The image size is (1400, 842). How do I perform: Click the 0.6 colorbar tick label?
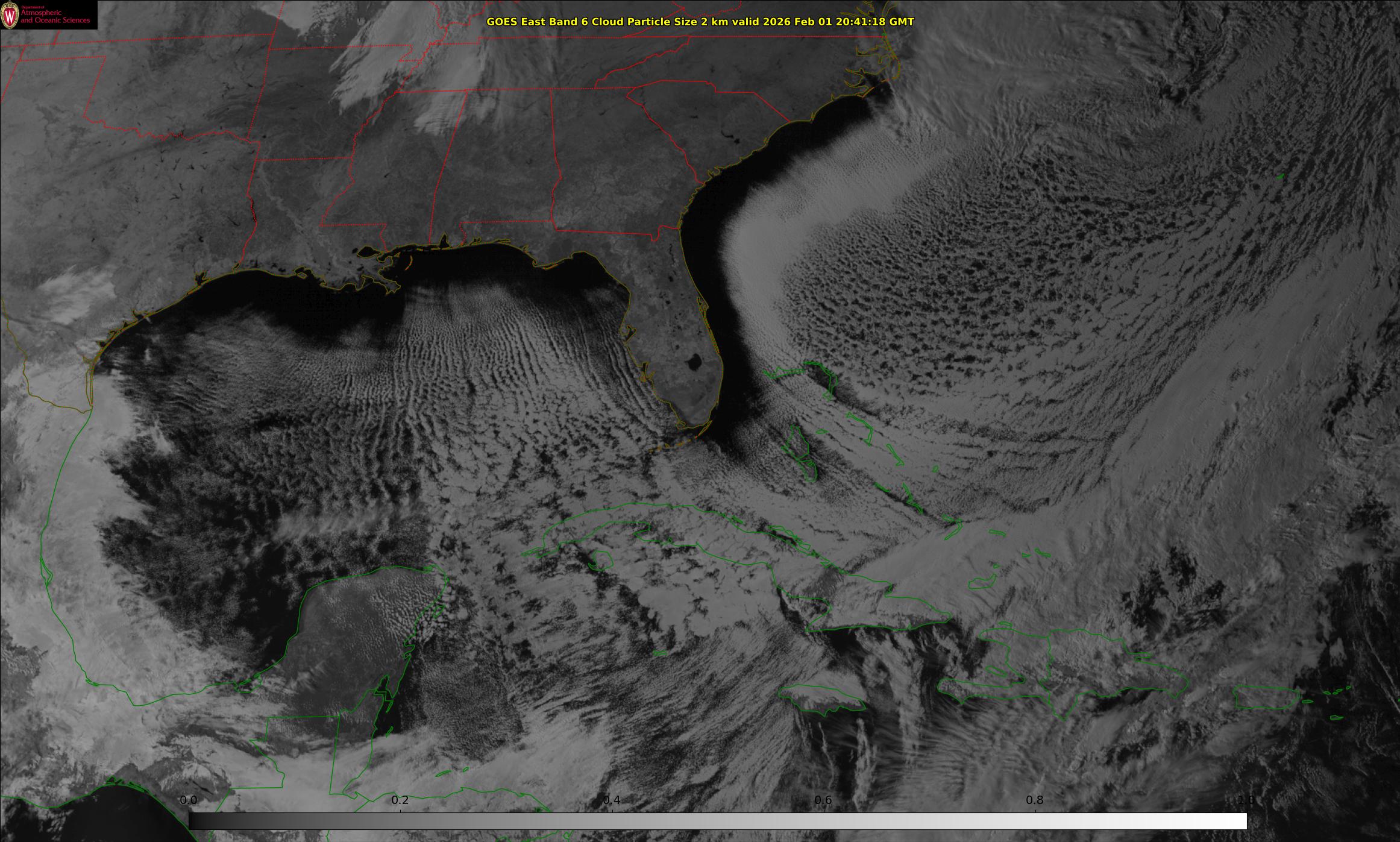(823, 800)
